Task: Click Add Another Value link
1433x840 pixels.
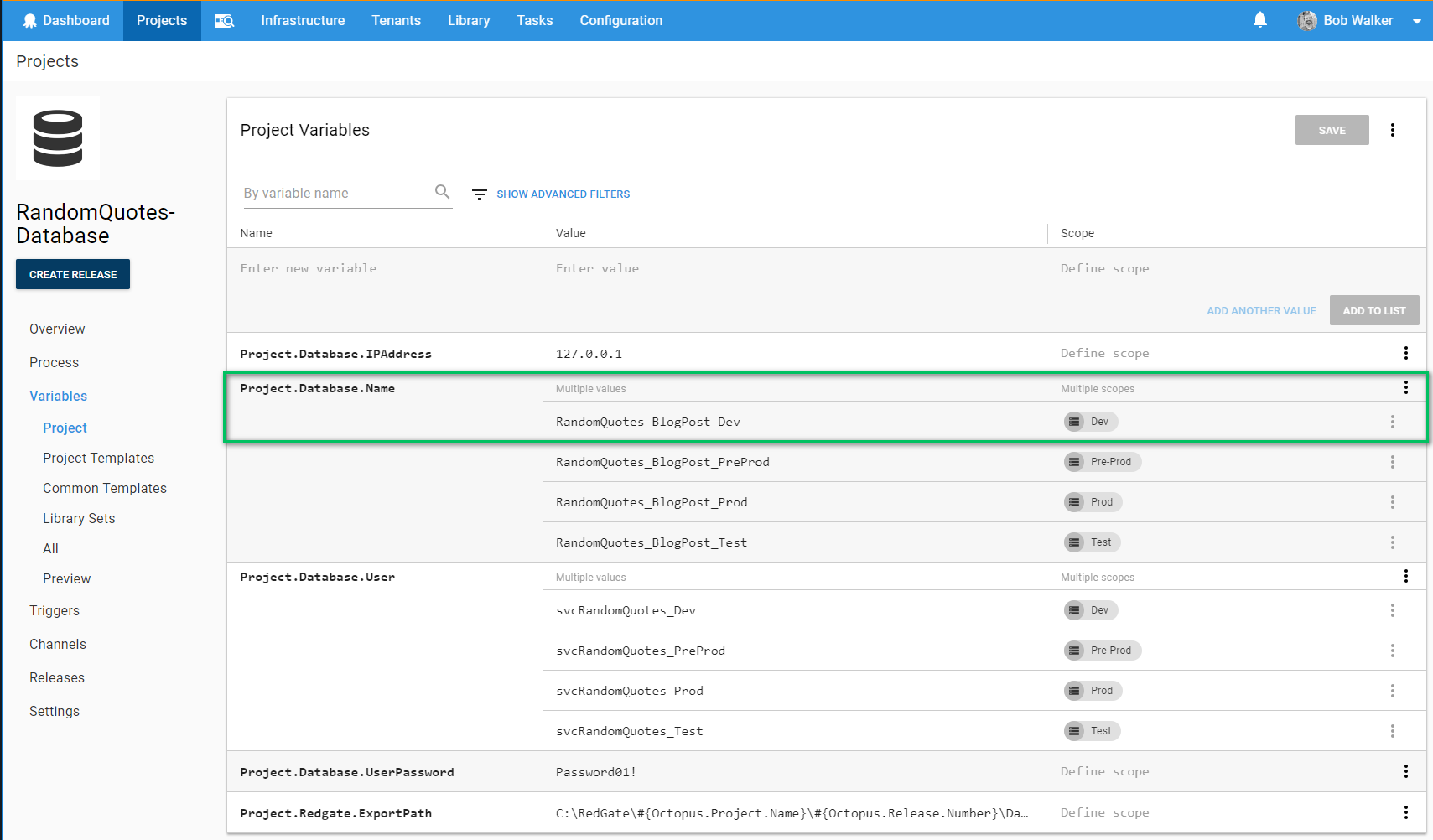Action: tap(1260, 310)
